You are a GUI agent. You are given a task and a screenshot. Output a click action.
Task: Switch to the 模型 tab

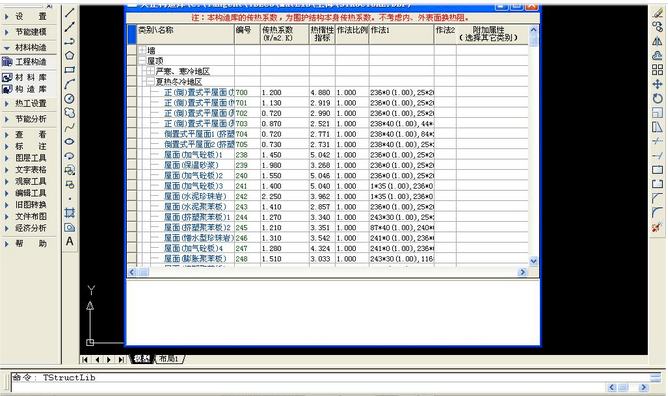pyautogui.click(x=142, y=359)
